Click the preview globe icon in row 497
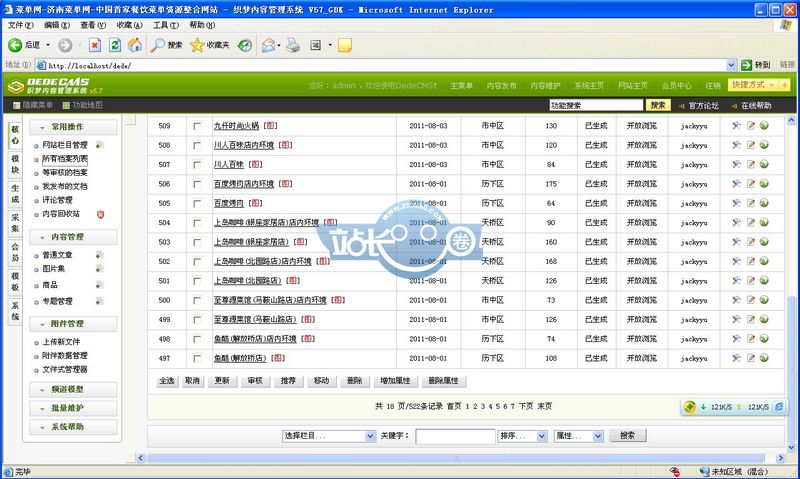 [x=764, y=358]
